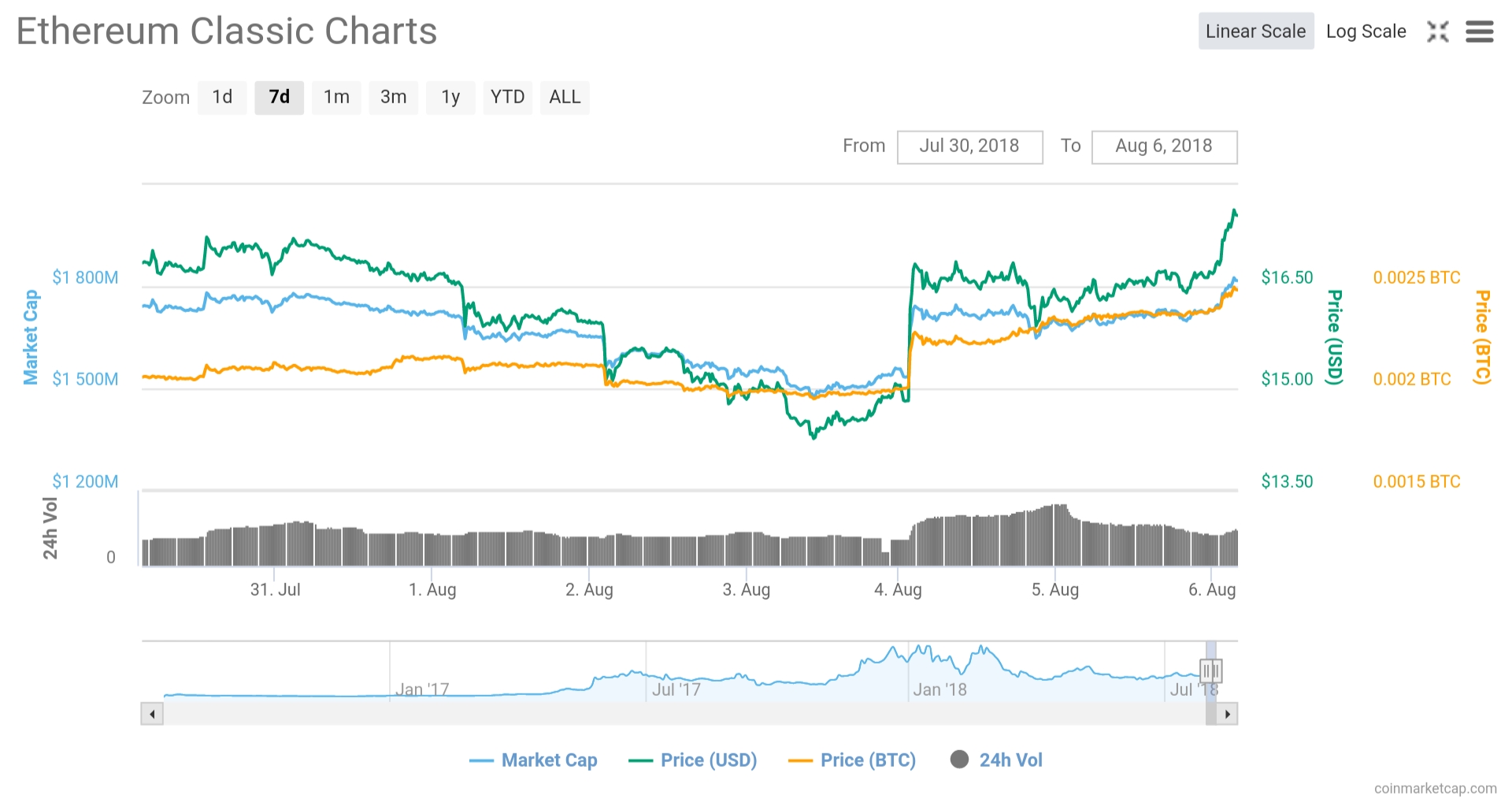The height and width of the screenshot is (799, 1512).
Task: Show ALL historical data
Action: (565, 97)
